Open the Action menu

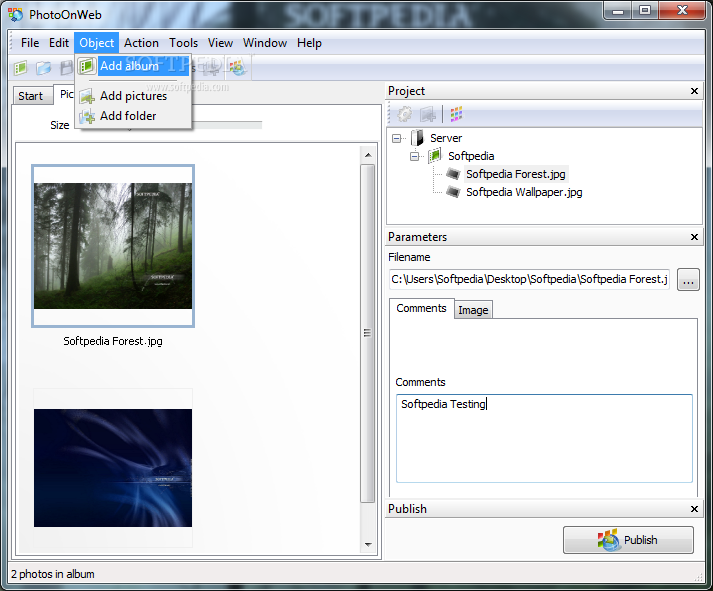(x=141, y=43)
